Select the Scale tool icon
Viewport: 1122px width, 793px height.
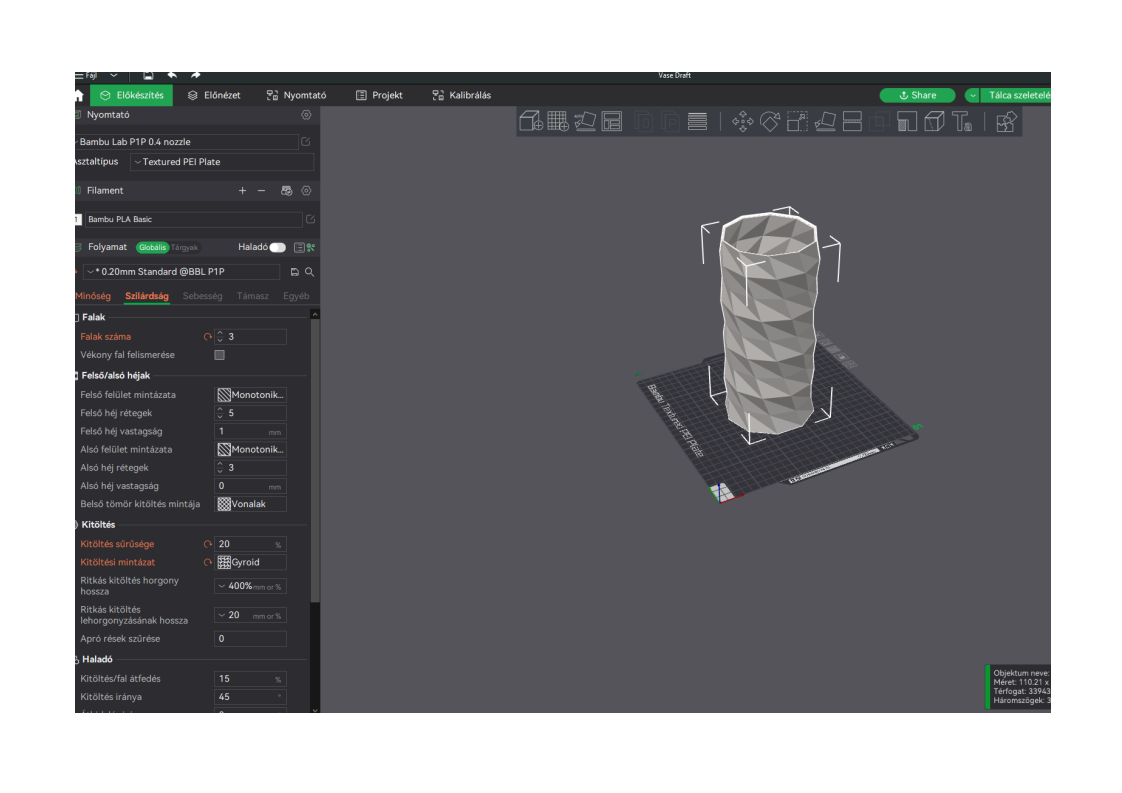(797, 121)
